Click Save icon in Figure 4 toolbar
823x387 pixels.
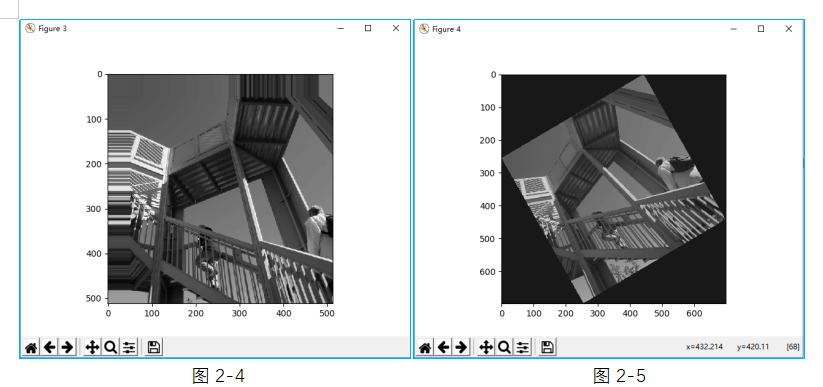click(547, 347)
